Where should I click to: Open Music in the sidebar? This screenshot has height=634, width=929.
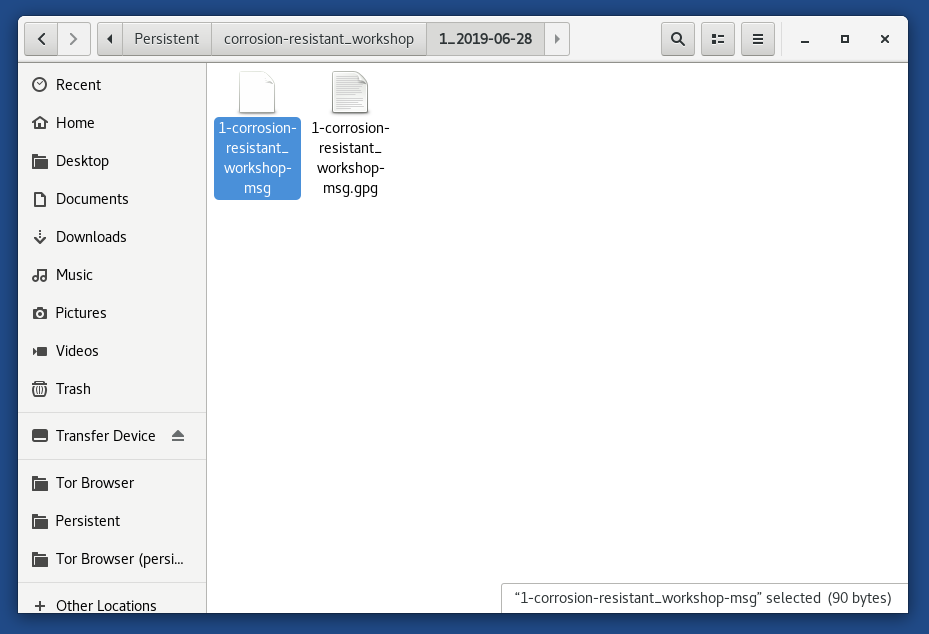[x=112, y=274]
